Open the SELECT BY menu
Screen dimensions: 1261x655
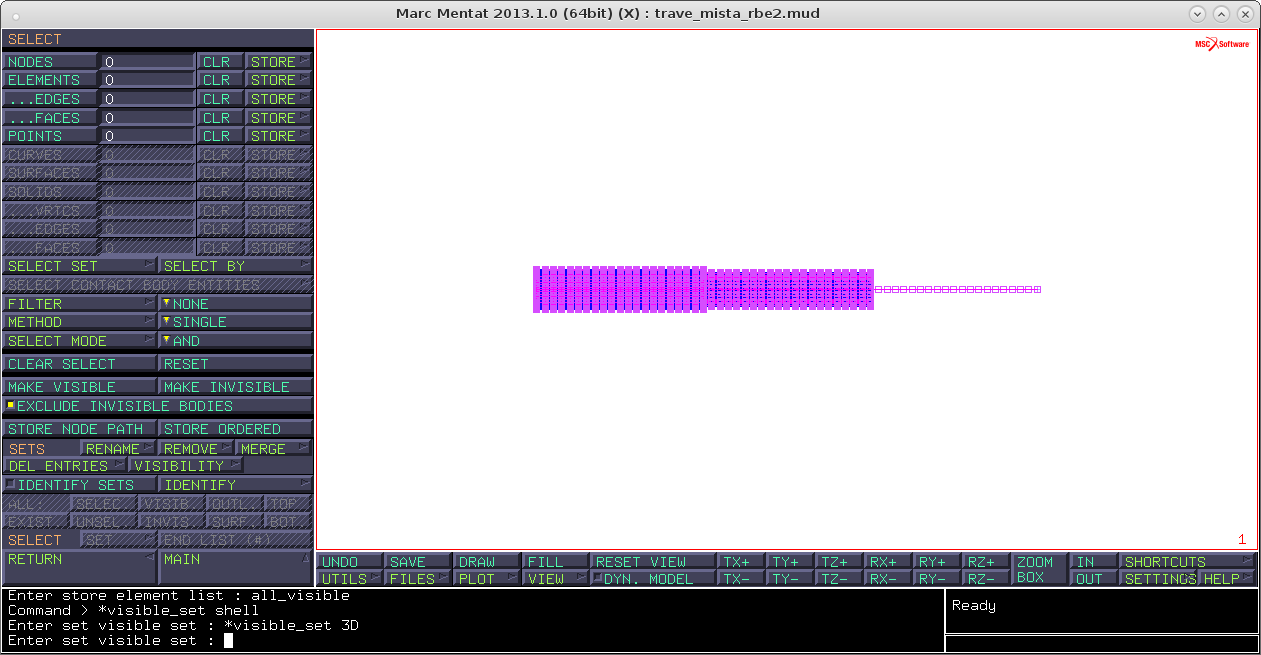[236, 266]
